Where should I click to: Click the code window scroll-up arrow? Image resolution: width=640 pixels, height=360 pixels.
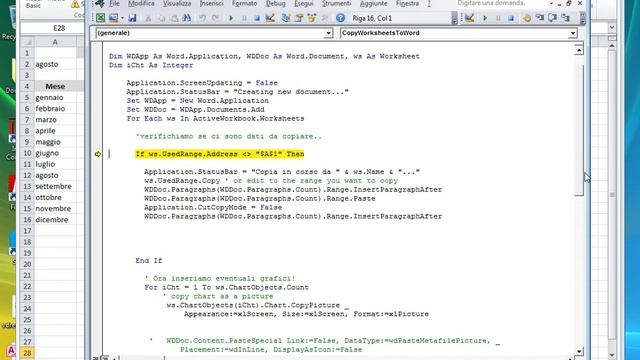pos(579,50)
